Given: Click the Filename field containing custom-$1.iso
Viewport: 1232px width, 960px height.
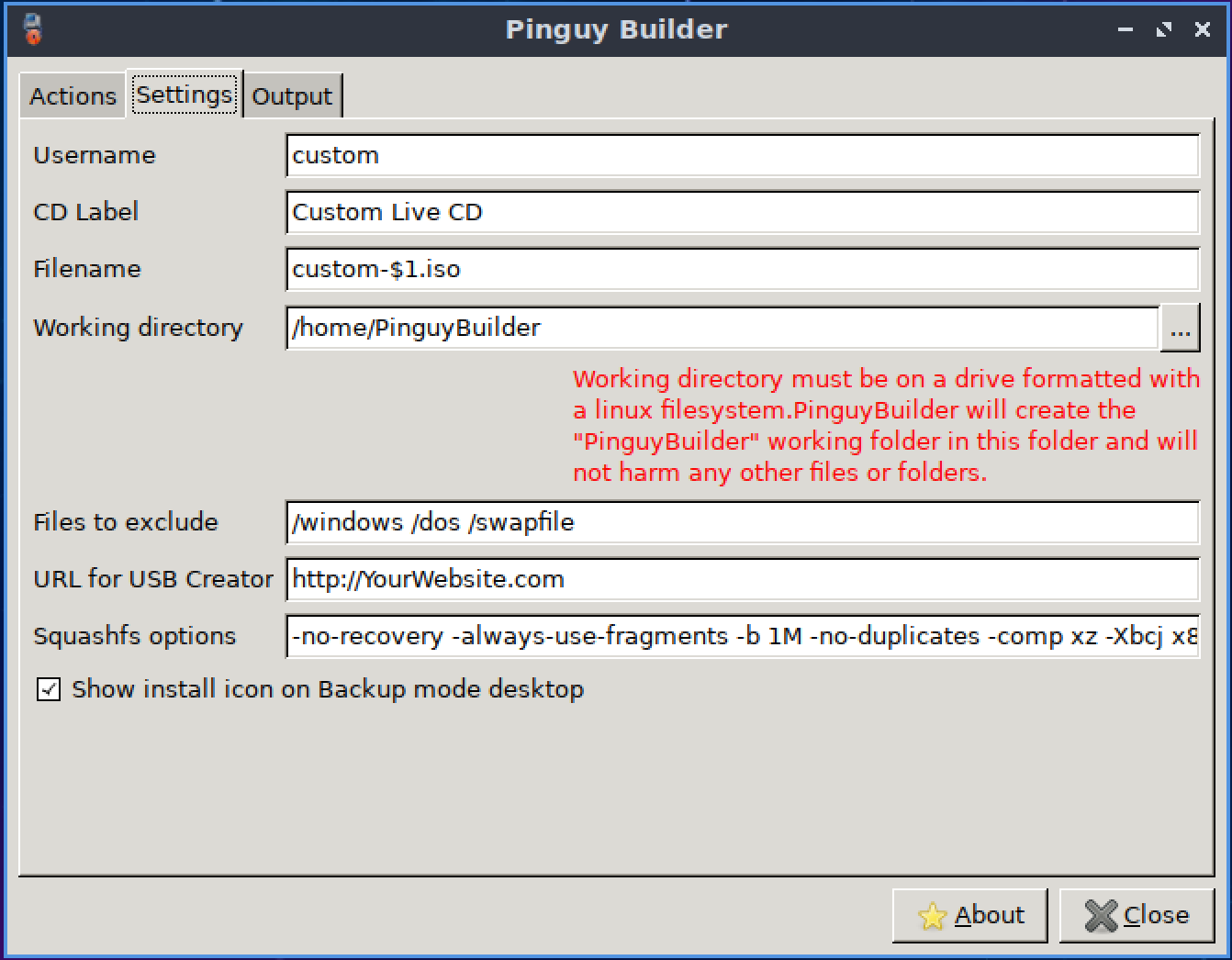Looking at the screenshot, I should tap(743, 269).
